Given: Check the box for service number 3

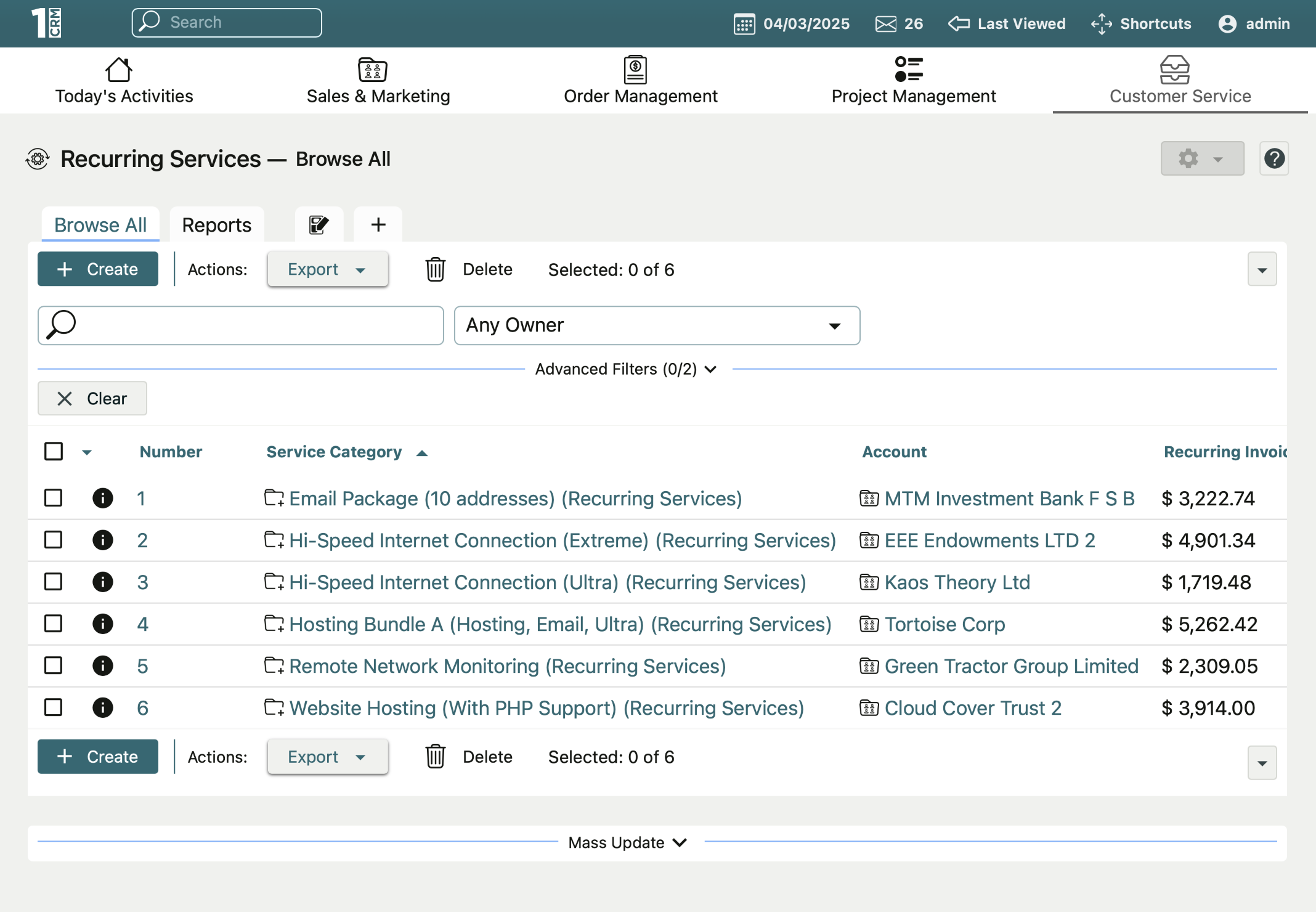Looking at the screenshot, I should [x=54, y=582].
